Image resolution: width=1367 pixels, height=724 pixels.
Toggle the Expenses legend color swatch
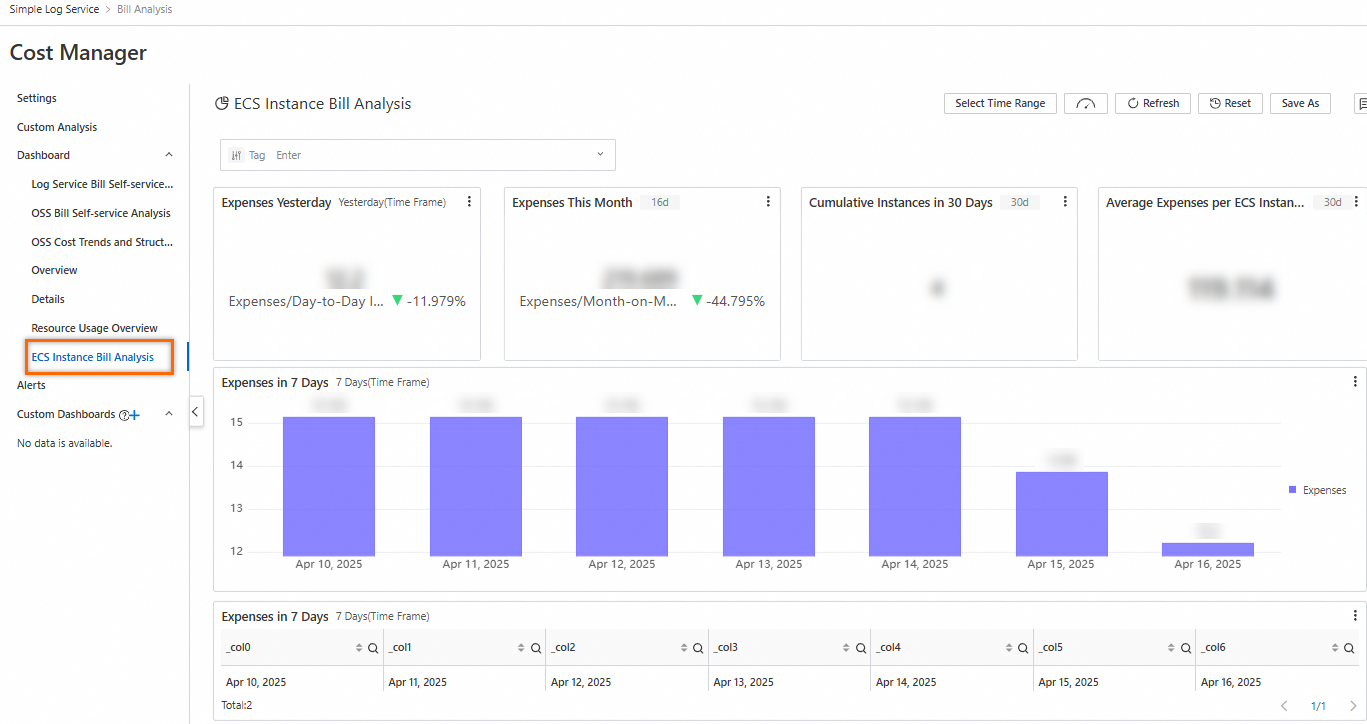coord(1293,490)
